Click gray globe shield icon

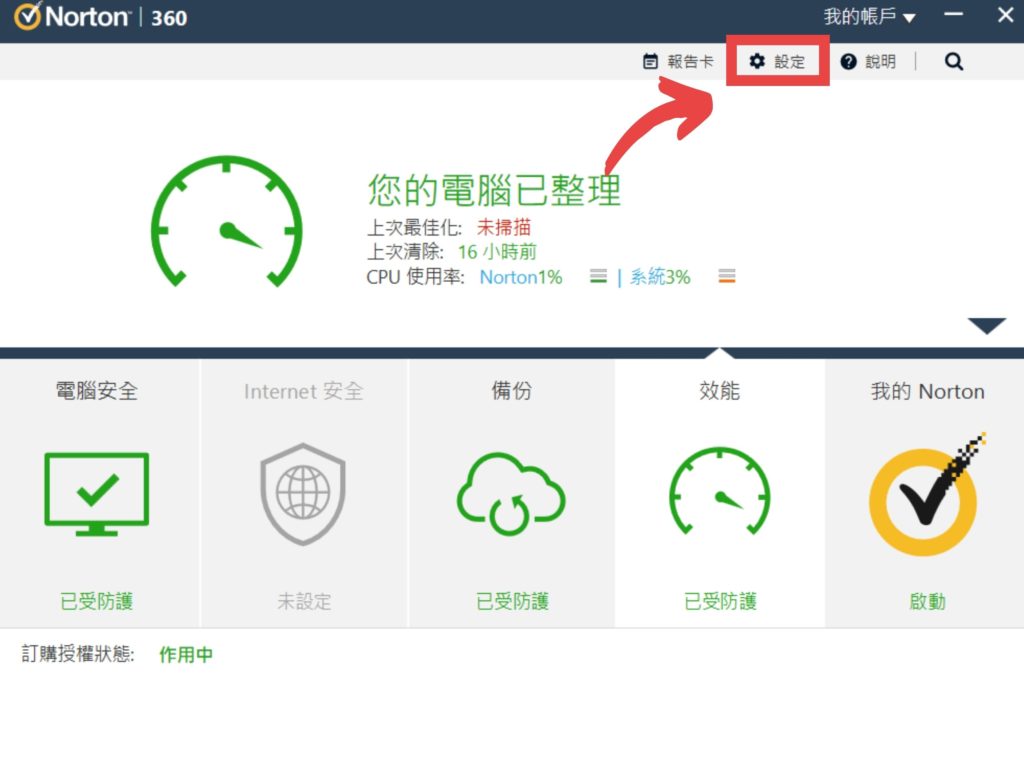point(303,494)
